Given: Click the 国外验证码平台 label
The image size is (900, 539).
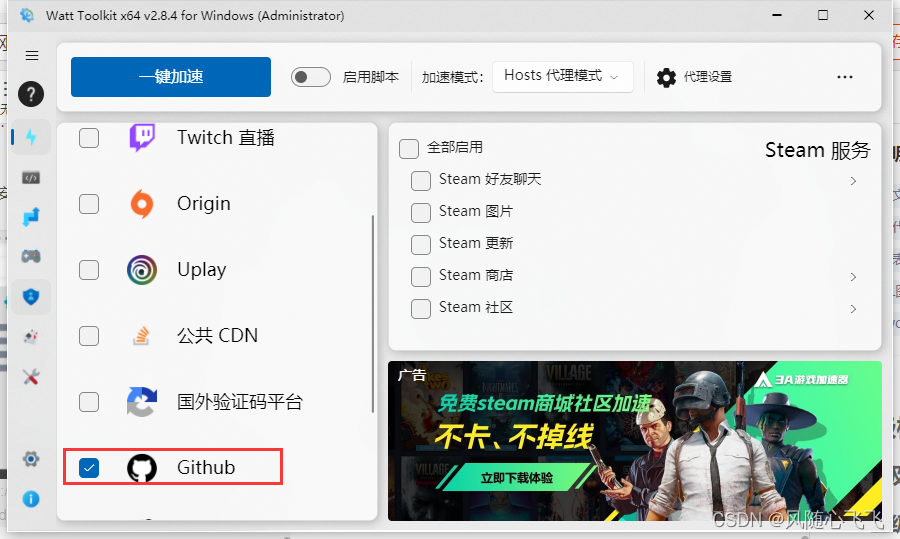Looking at the screenshot, I should pyautogui.click(x=240, y=402).
